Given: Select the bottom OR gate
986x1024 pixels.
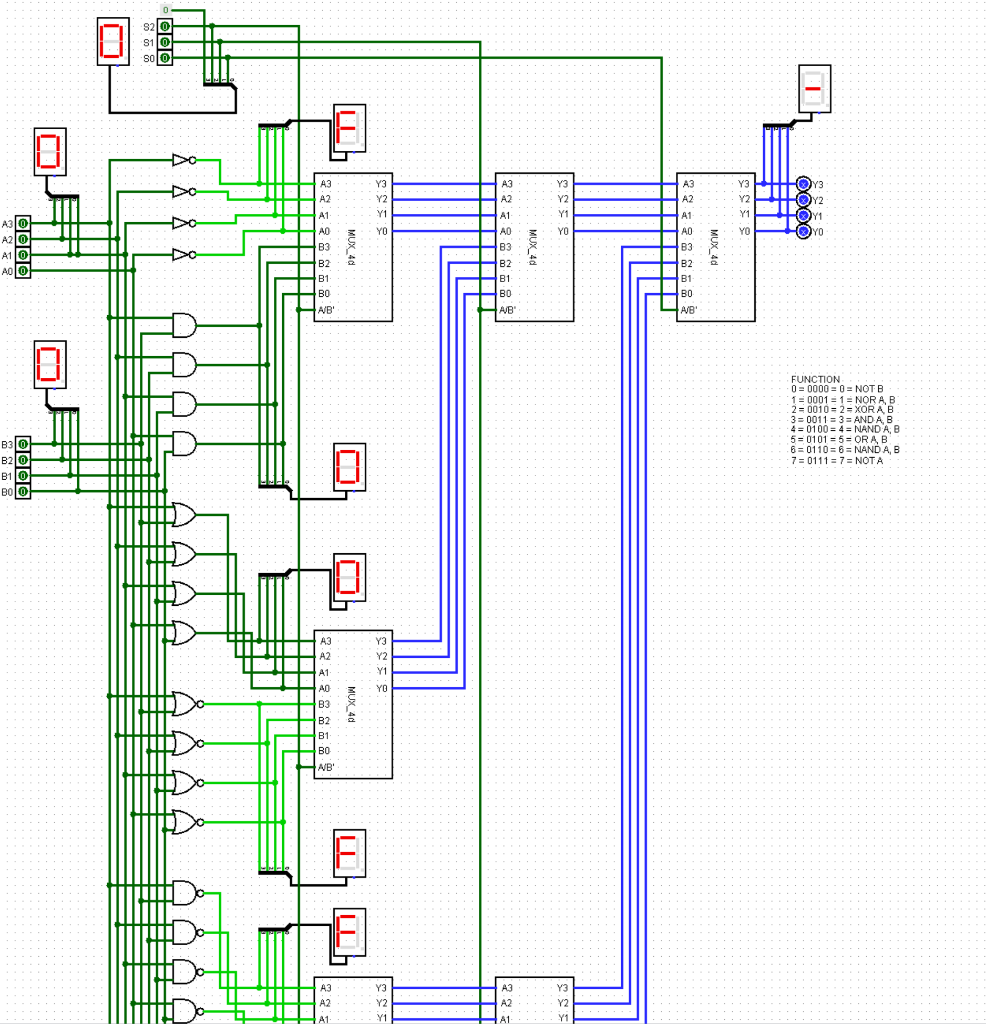Looking at the screenshot, I should point(184,633).
